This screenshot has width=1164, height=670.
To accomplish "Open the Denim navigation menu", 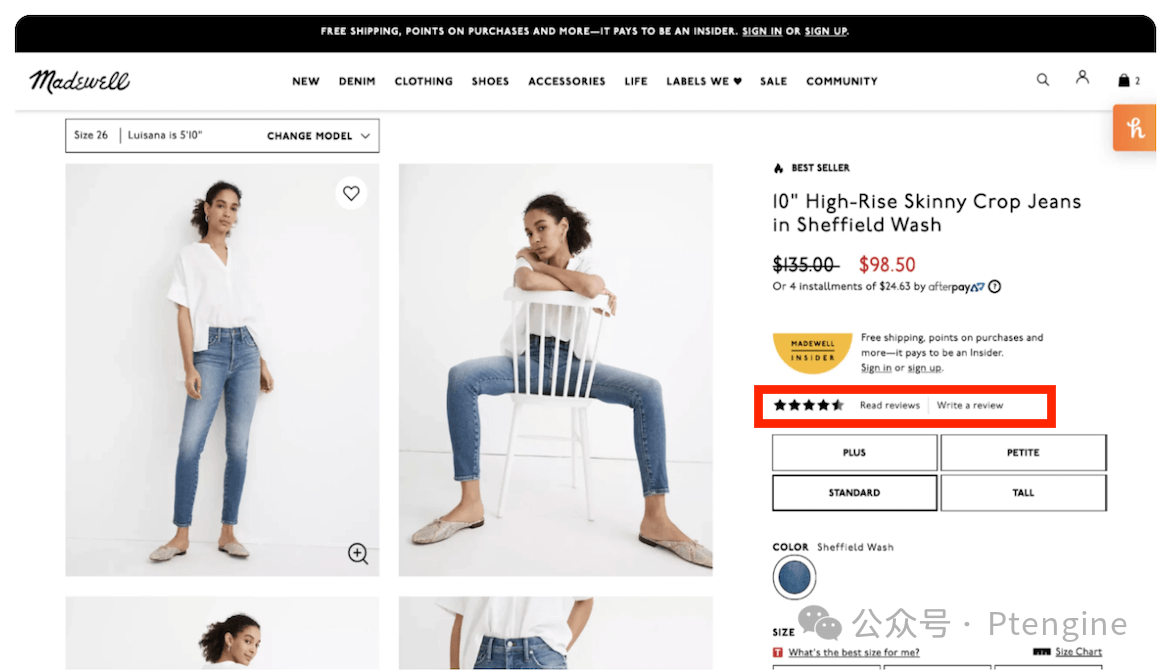I will 357,82.
